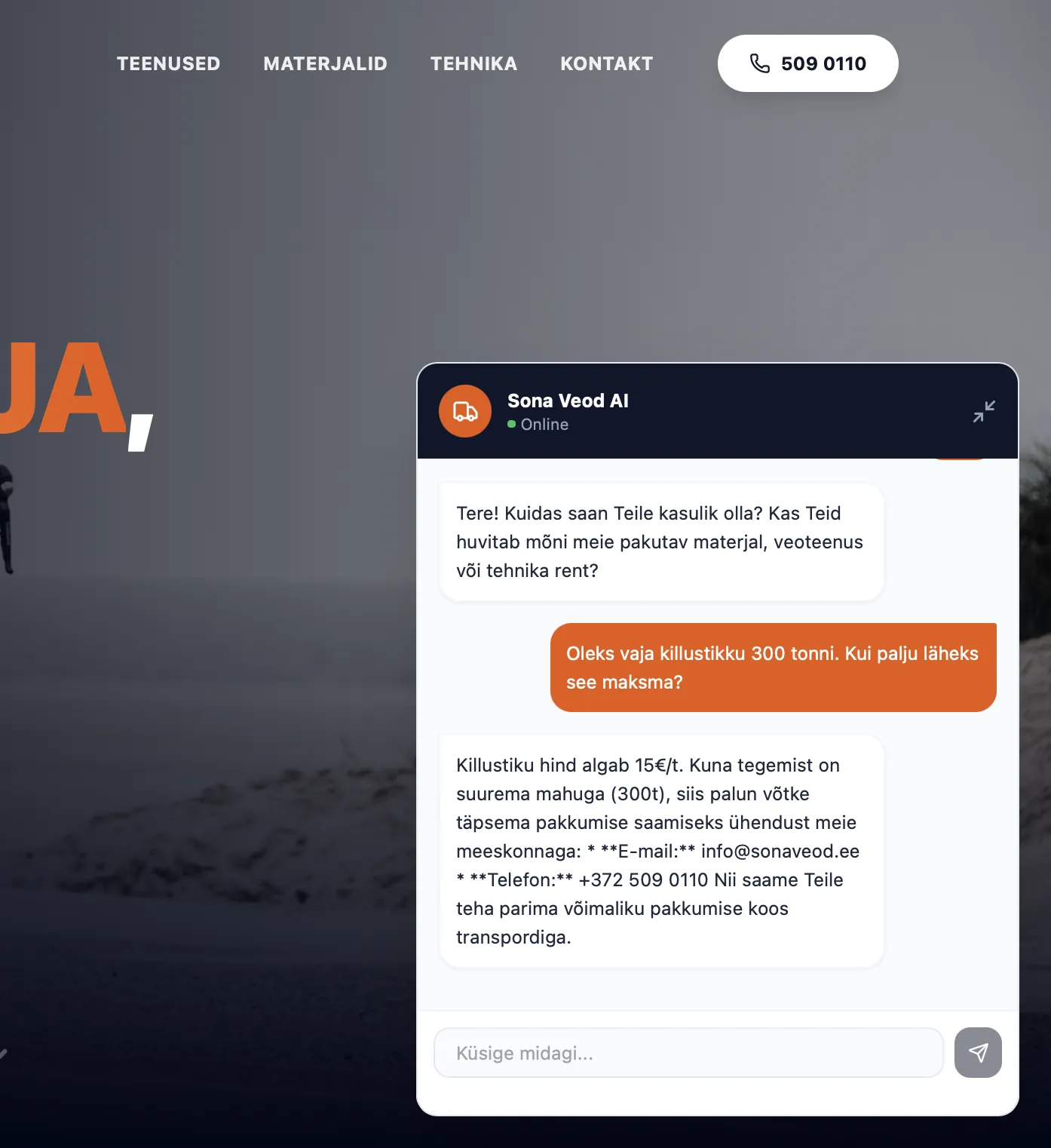The width and height of the screenshot is (1051, 1148).
Task: Call the 509 0110 phone button
Action: tap(808, 63)
